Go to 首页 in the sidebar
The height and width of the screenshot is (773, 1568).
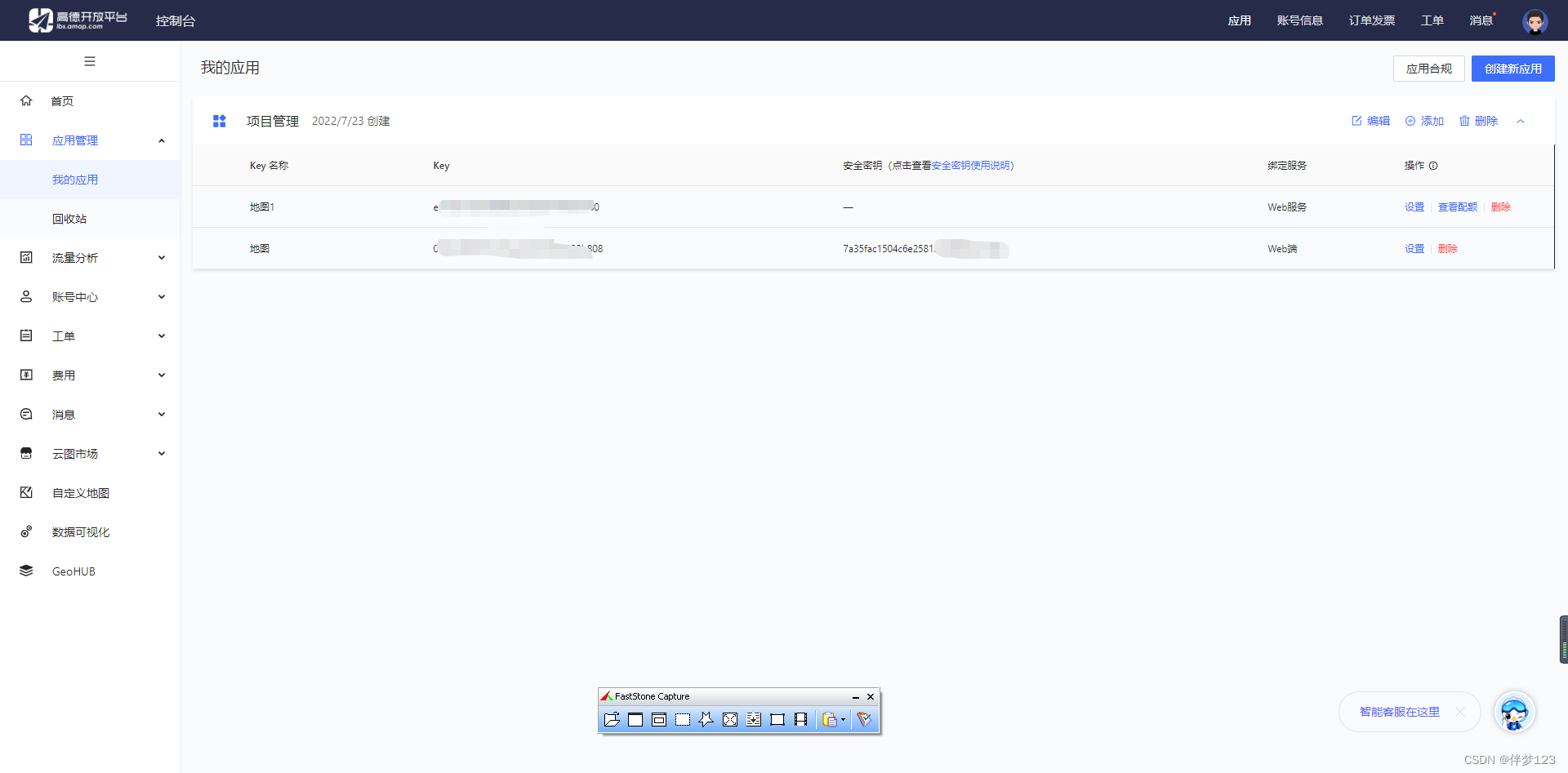pos(62,101)
